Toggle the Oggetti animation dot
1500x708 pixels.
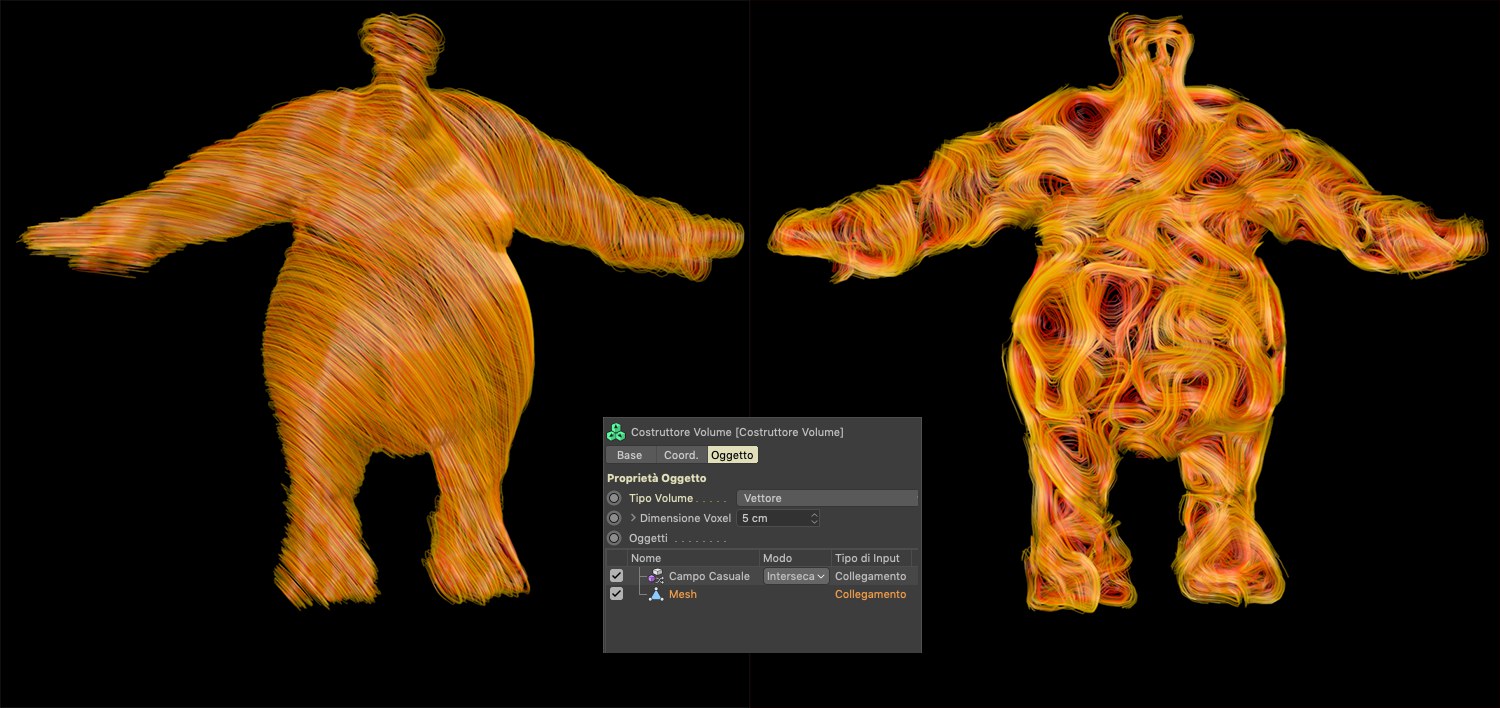[x=614, y=538]
